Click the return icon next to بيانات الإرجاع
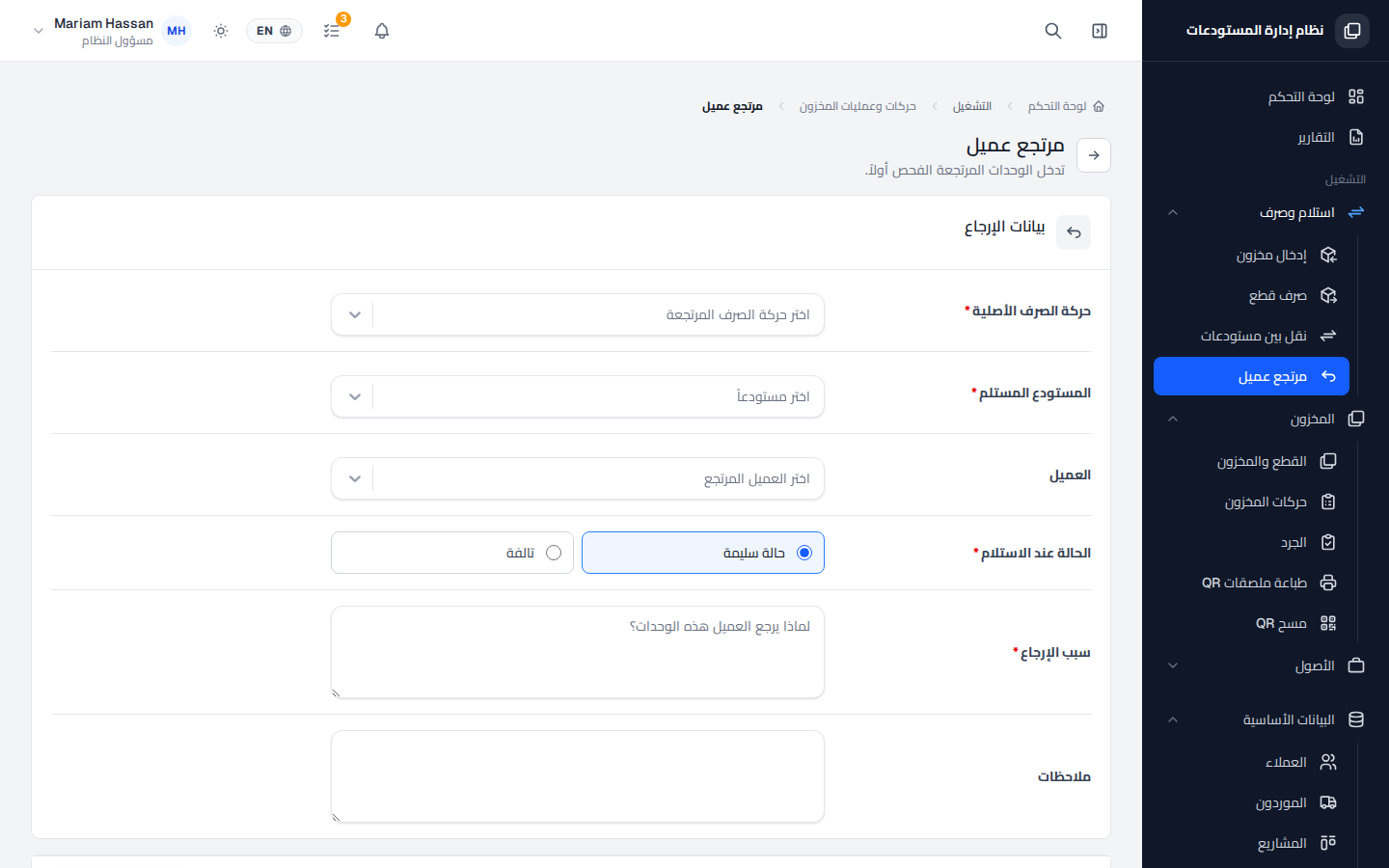Screen dimensions: 1389x868 pos(1074,232)
